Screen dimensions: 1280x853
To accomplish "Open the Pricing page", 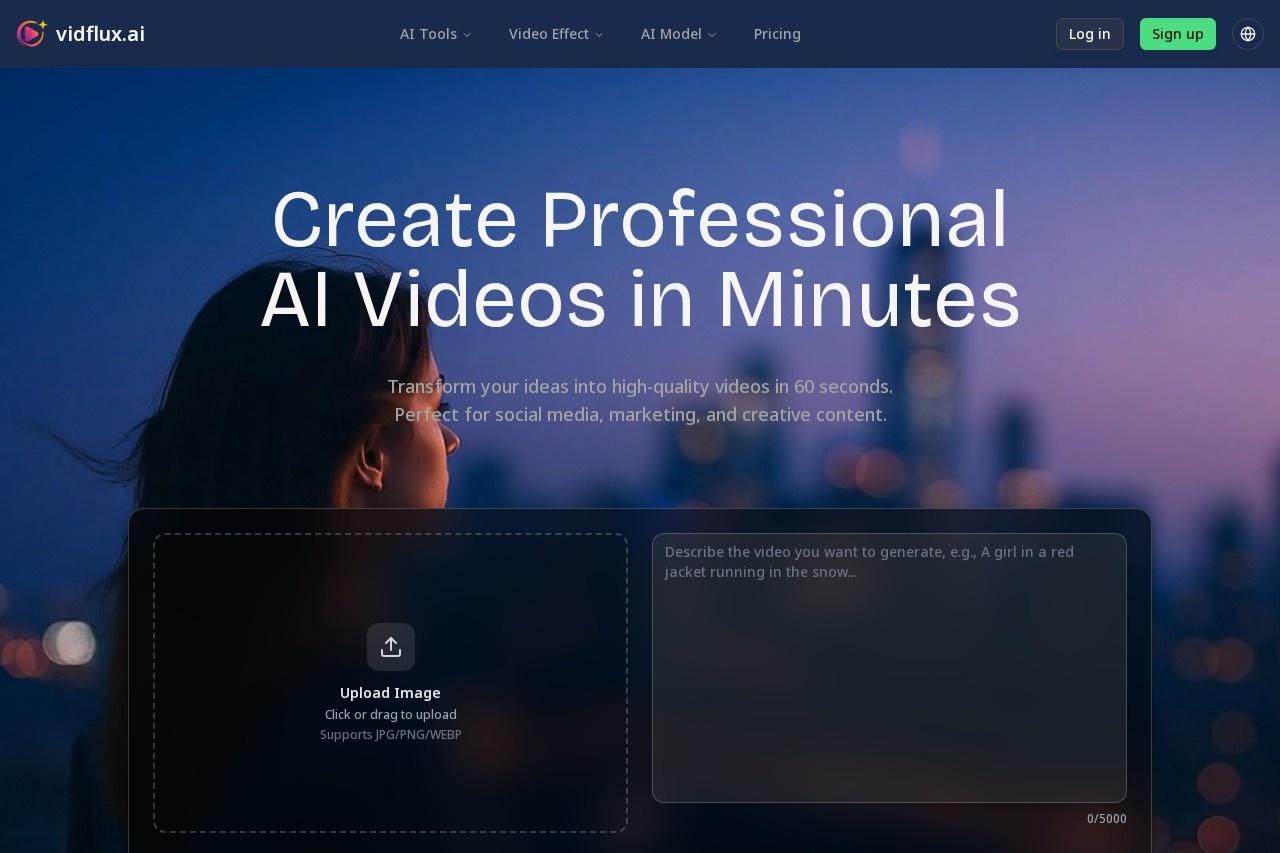I will pyautogui.click(x=777, y=34).
